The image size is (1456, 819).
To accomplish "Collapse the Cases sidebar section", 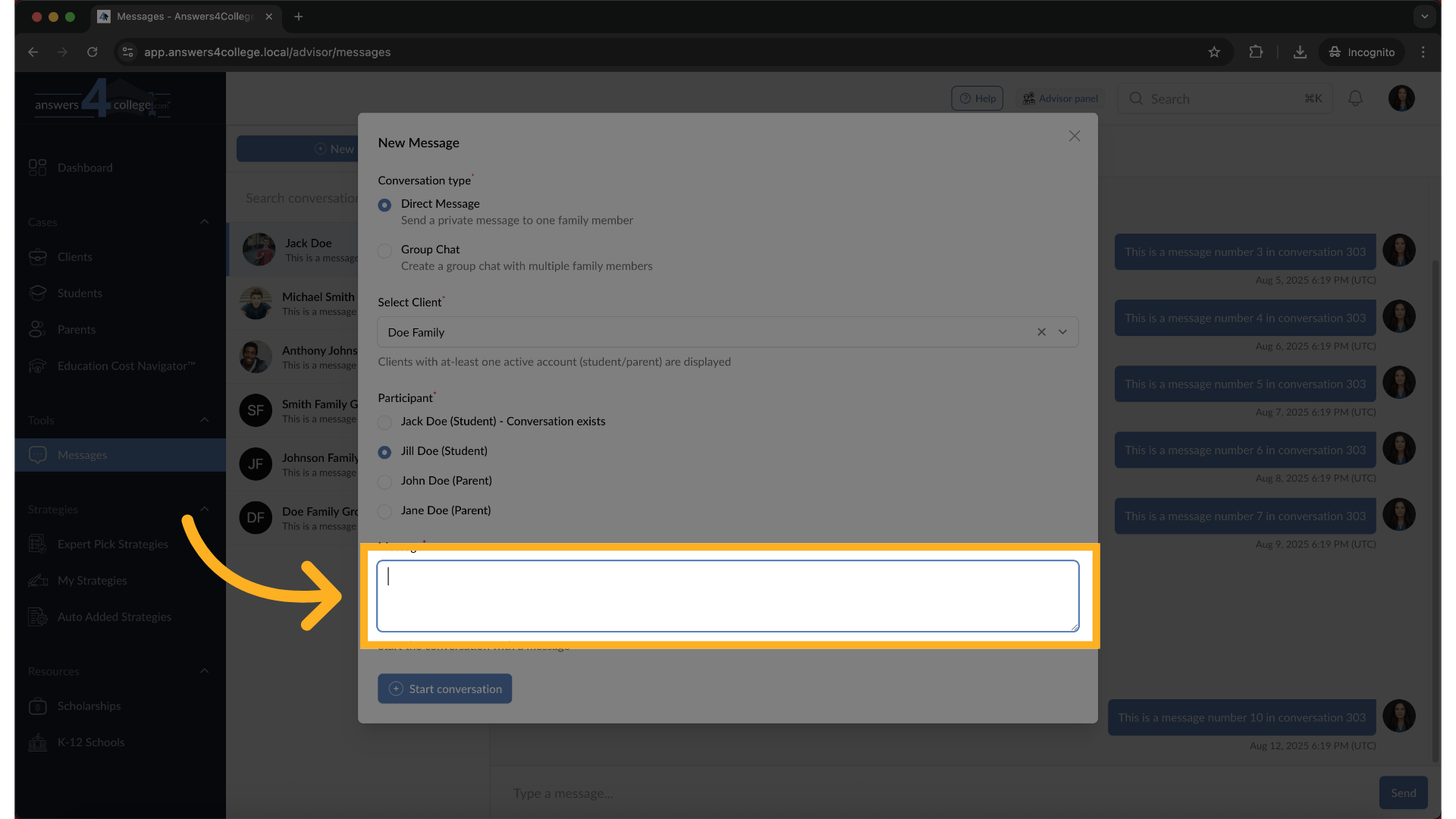I will coord(204,222).
